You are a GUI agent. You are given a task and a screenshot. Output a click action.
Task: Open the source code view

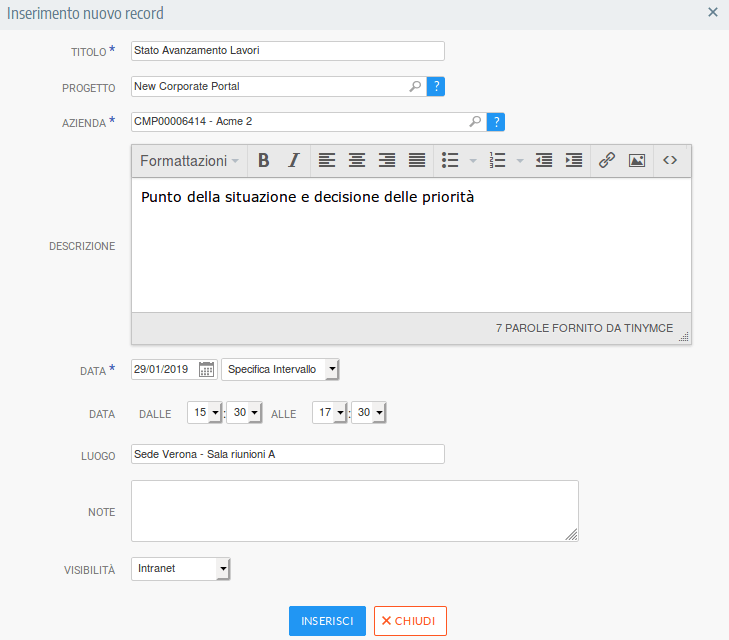click(670, 160)
